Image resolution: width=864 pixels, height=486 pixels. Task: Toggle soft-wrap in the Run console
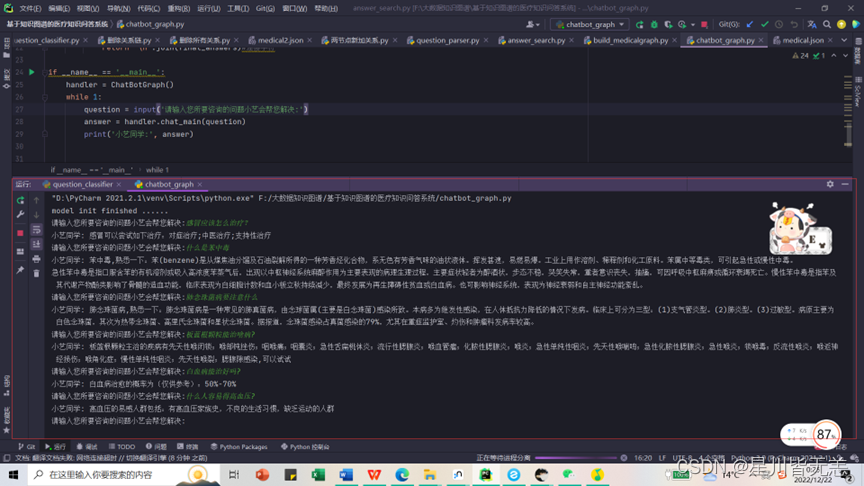(36, 230)
